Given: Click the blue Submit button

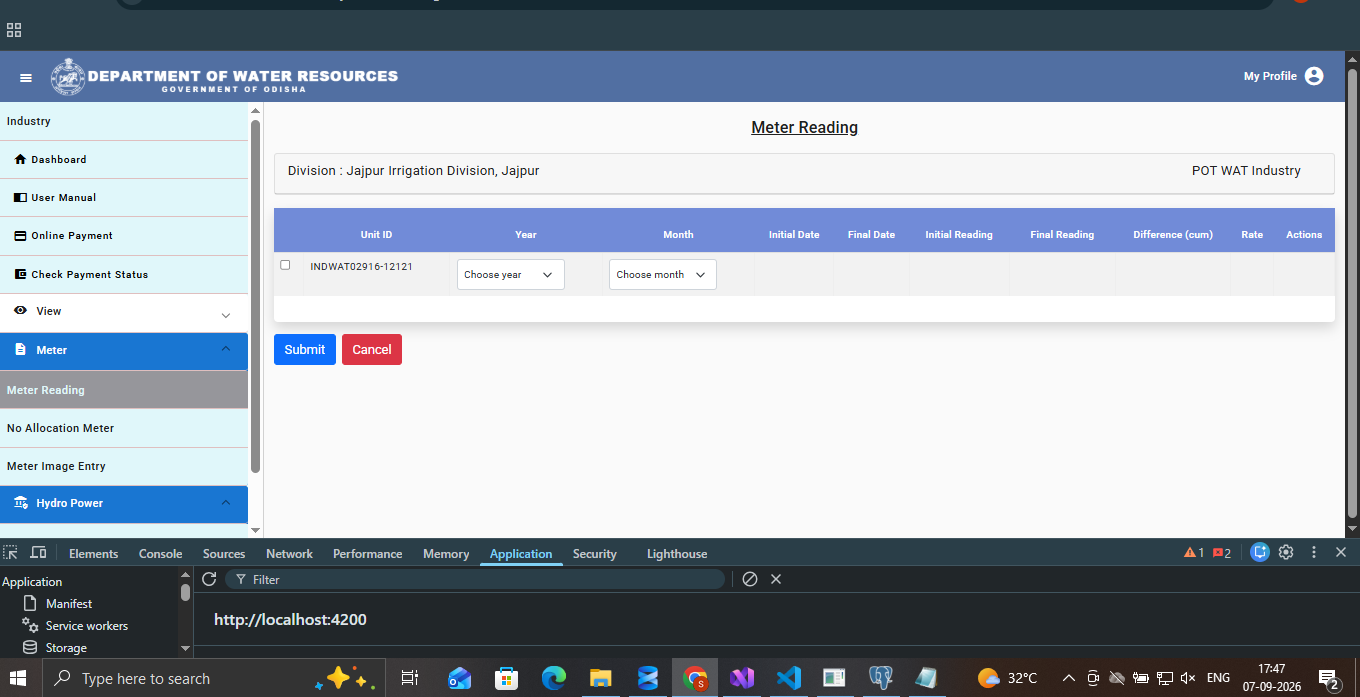Looking at the screenshot, I should [305, 350].
